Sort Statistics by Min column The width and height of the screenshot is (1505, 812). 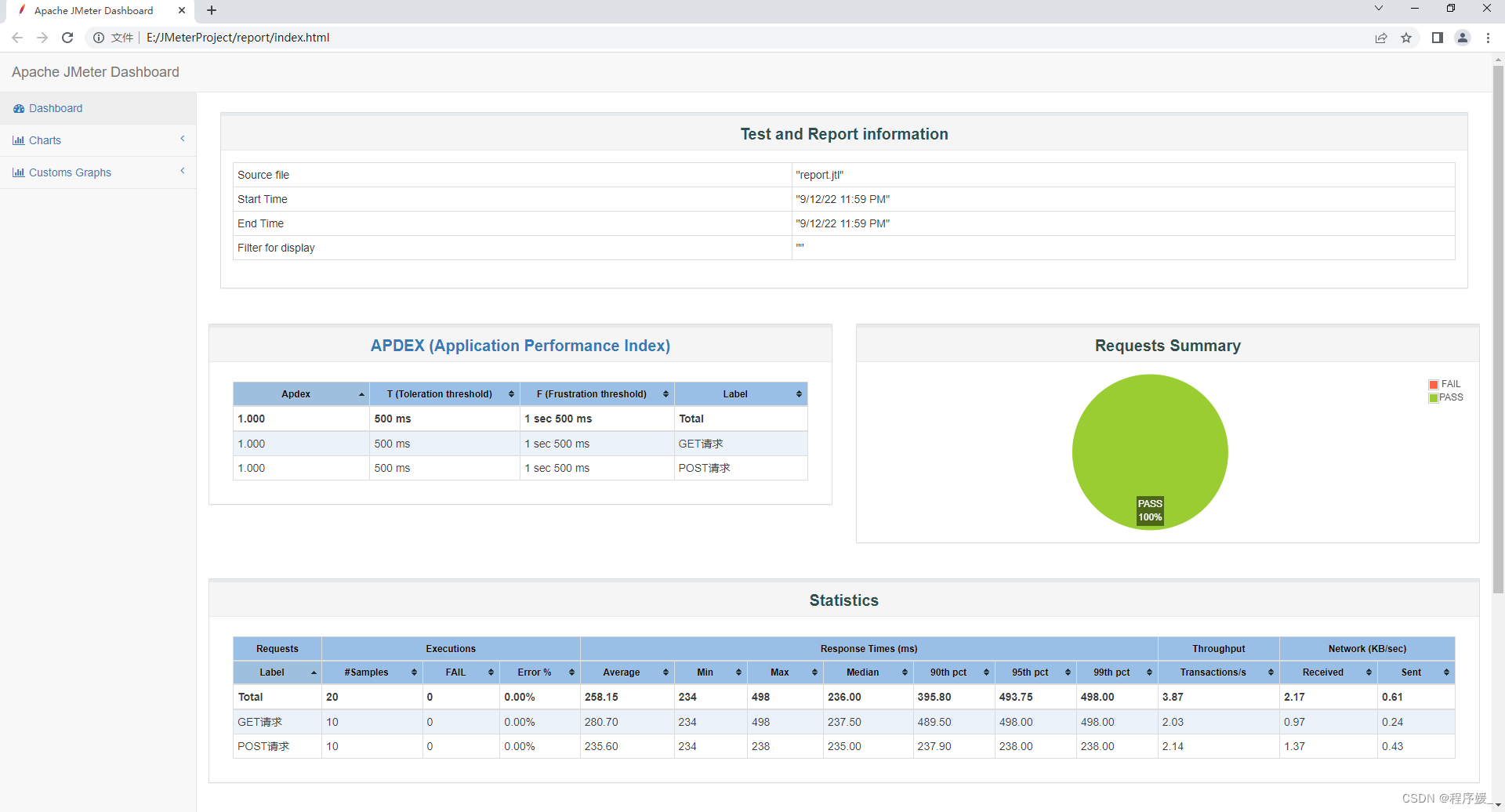(711, 672)
